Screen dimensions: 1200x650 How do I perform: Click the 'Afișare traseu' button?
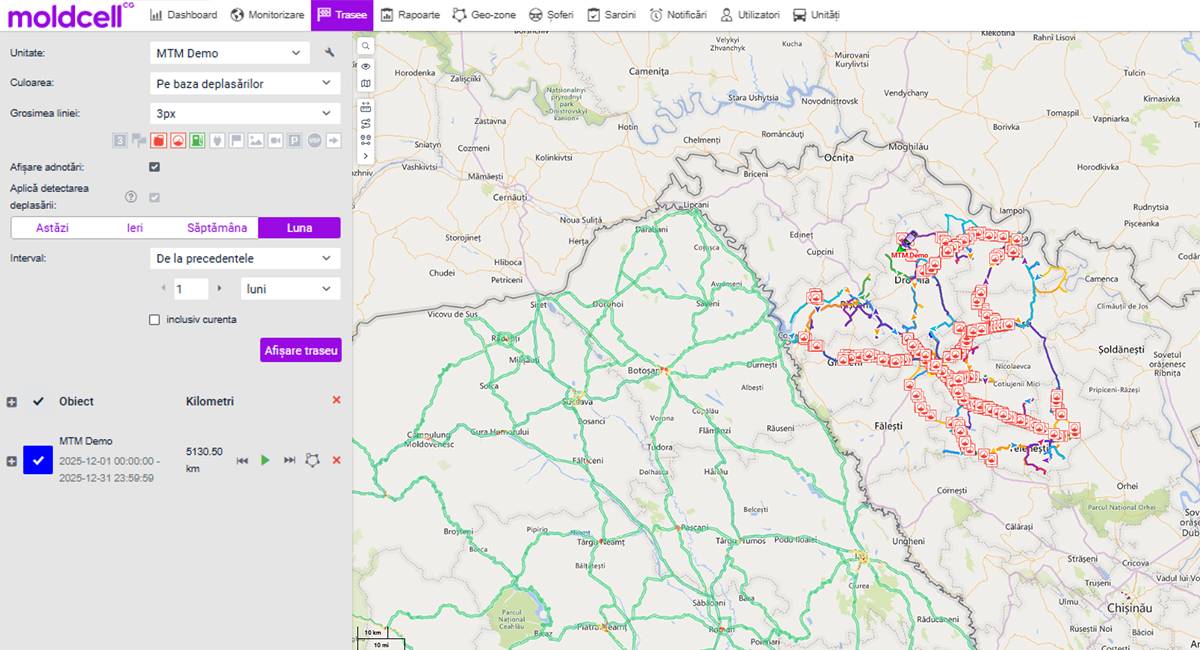(x=300, y=350)
